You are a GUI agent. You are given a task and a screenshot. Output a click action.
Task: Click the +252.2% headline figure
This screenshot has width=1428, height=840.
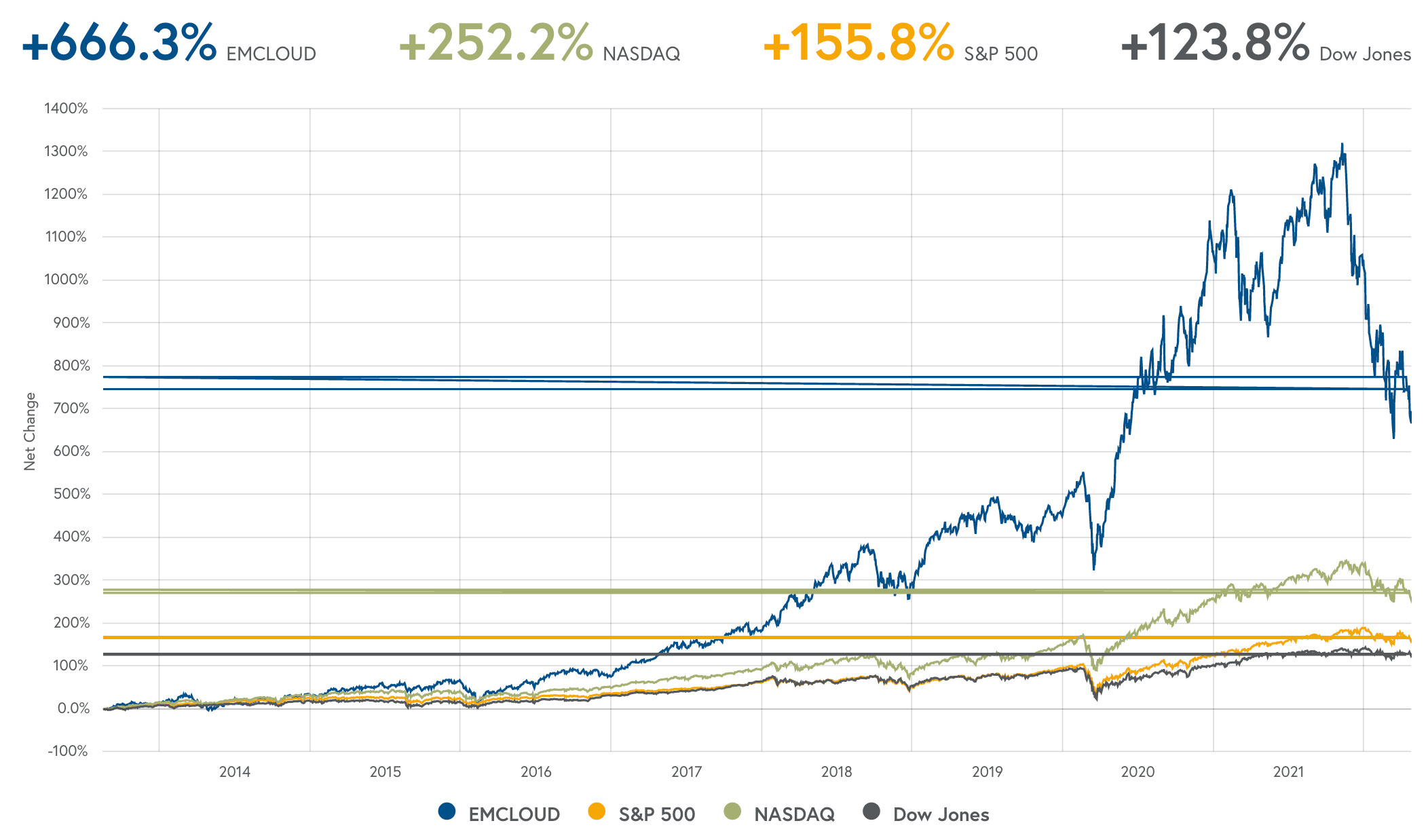click(496, 42)
